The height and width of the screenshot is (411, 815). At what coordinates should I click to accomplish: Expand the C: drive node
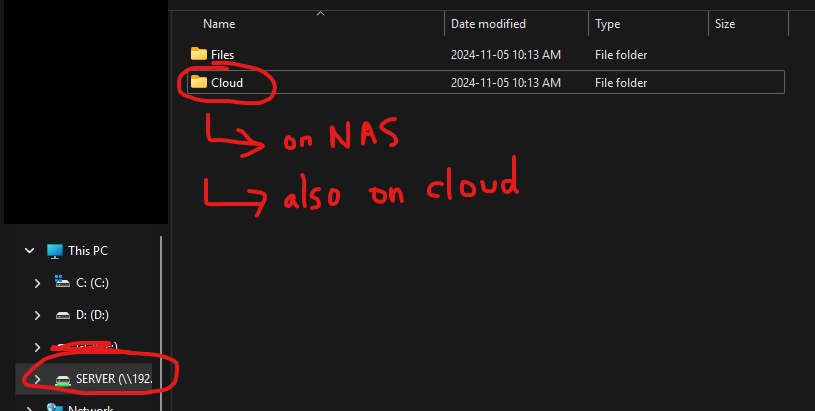(x=37, y=283)
